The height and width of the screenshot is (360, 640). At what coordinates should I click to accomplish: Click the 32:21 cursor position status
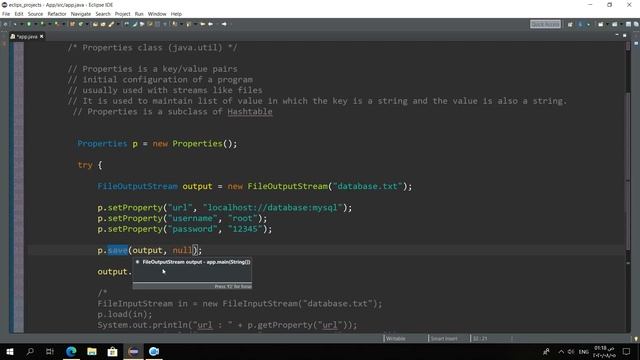[x=480, y=338]
